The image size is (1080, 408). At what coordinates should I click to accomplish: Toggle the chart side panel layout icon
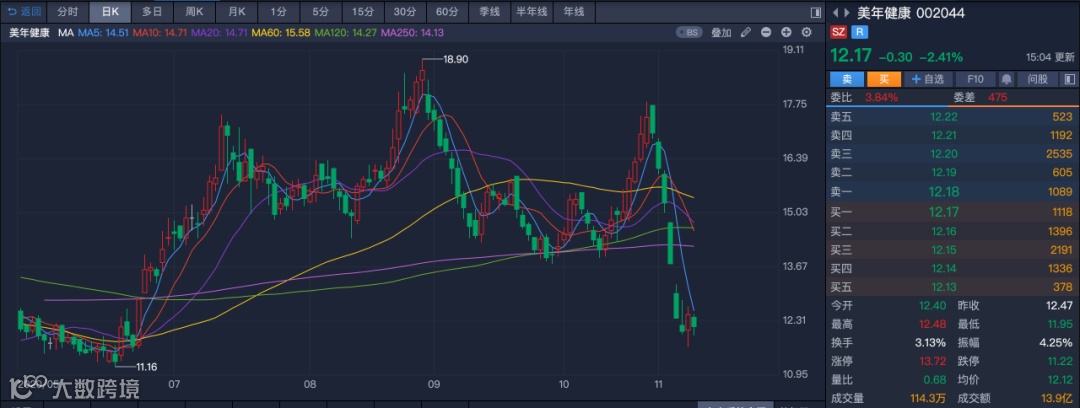816,12
